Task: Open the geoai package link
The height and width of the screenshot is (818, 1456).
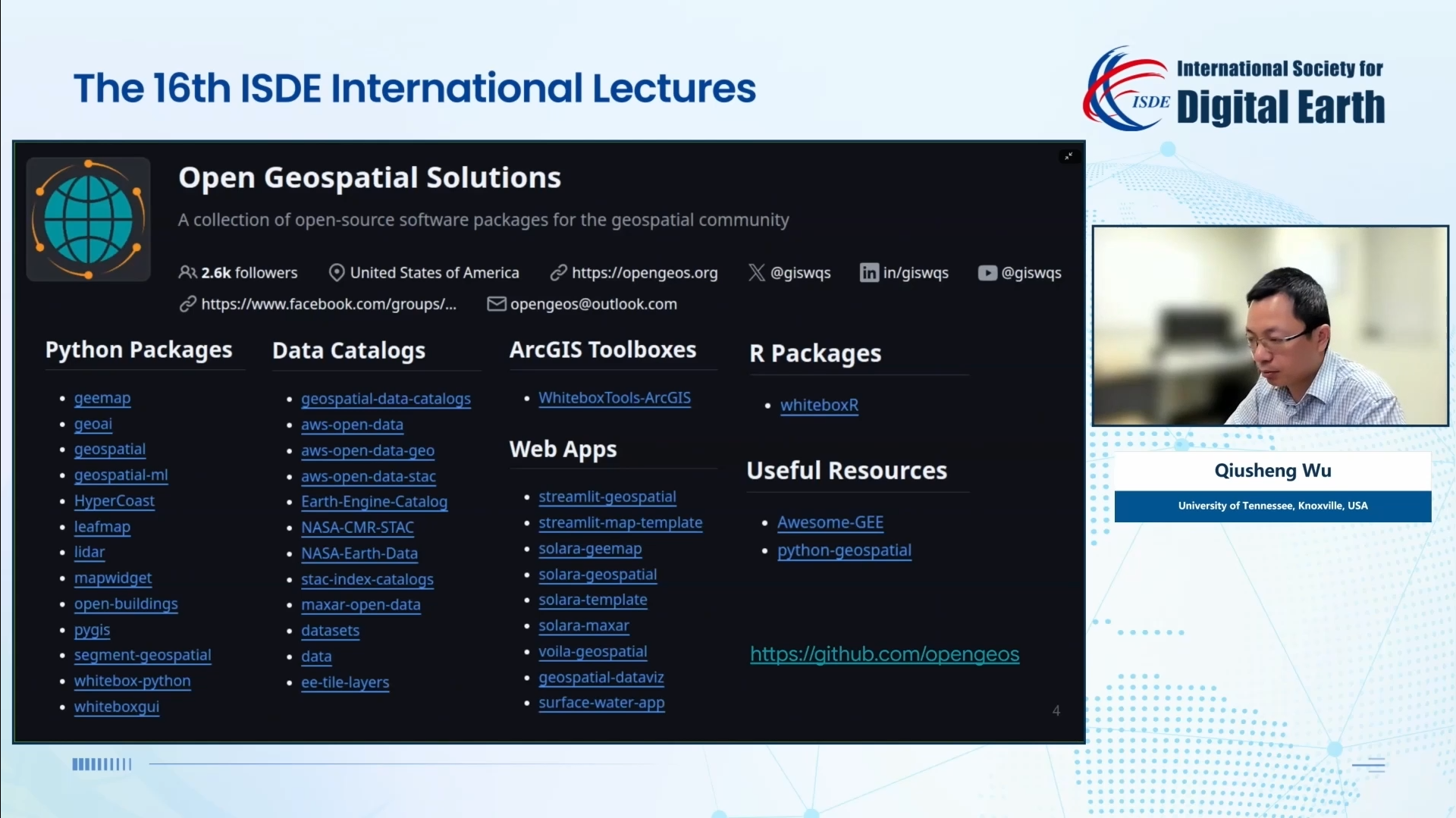Action: tap(93, 424)
